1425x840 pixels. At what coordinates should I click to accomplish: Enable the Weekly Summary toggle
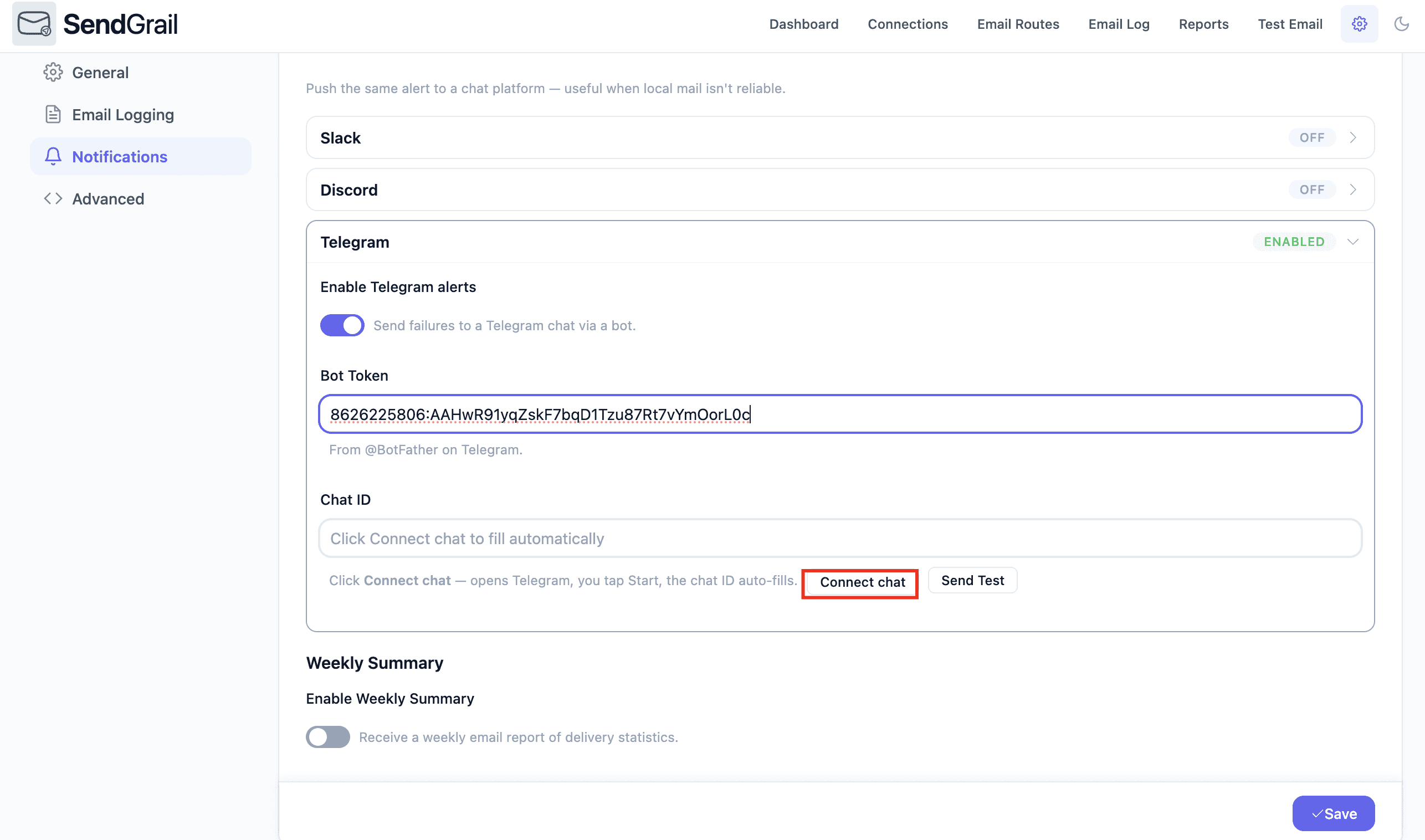(x=327, y=737)
